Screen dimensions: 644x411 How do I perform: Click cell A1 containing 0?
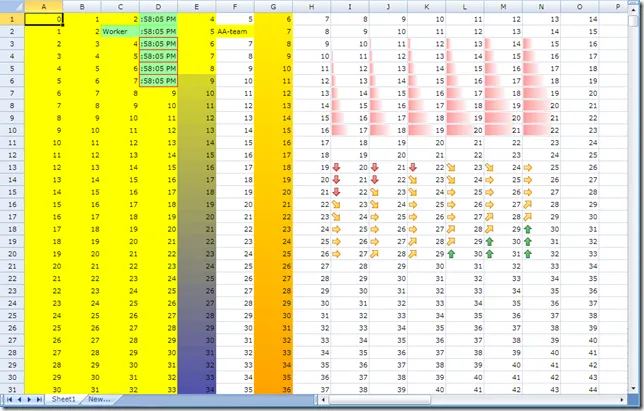pos(44,19)
